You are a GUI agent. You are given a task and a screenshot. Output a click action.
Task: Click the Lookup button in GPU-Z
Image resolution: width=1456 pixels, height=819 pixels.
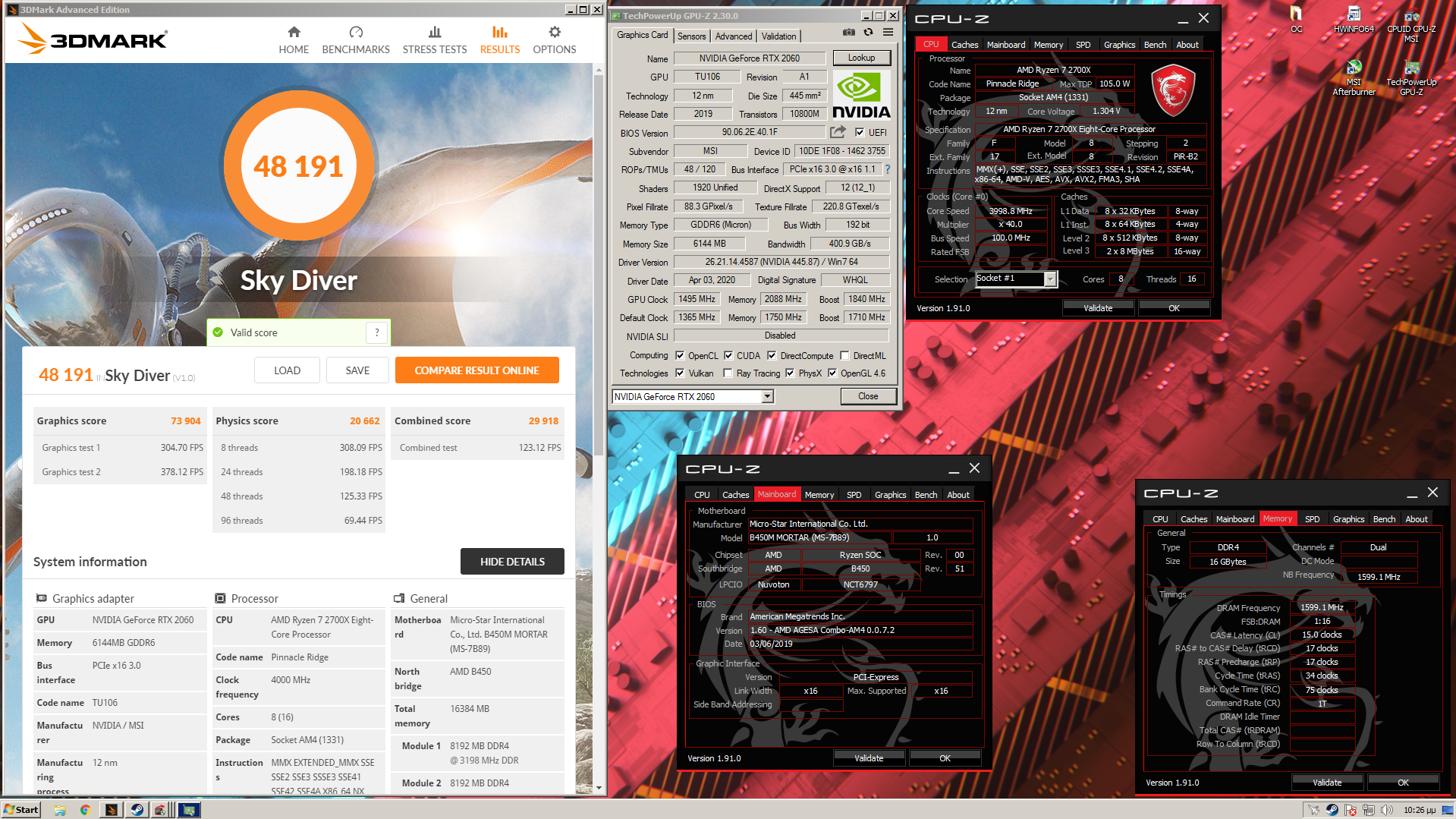861,58
